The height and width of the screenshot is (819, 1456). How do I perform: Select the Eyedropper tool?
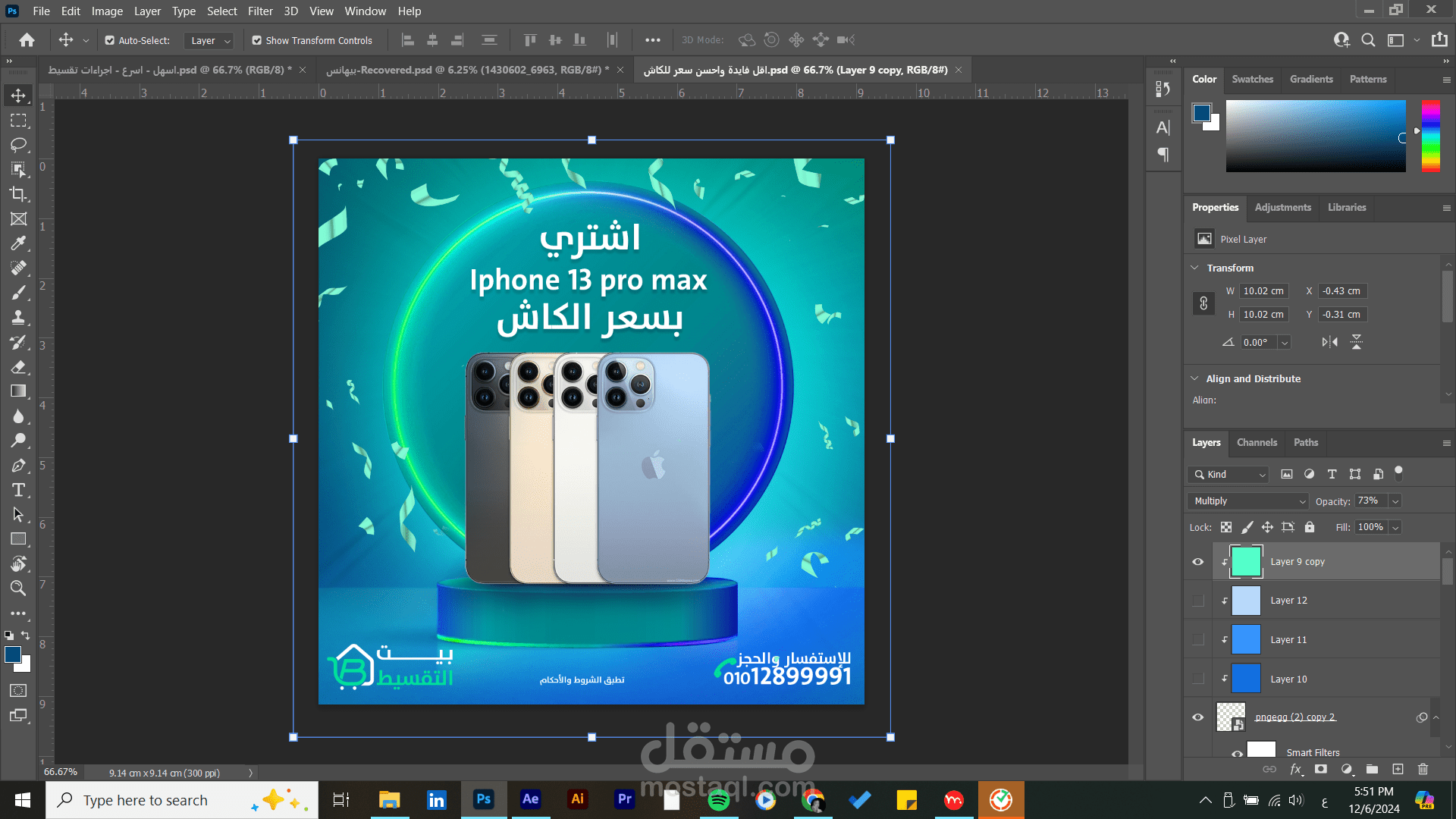pos(18,243)
